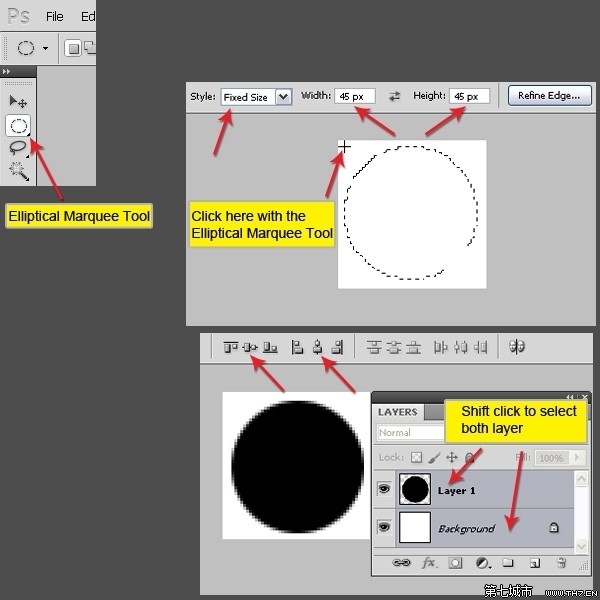Delete layer using trash icon

(x=561, y=563)
